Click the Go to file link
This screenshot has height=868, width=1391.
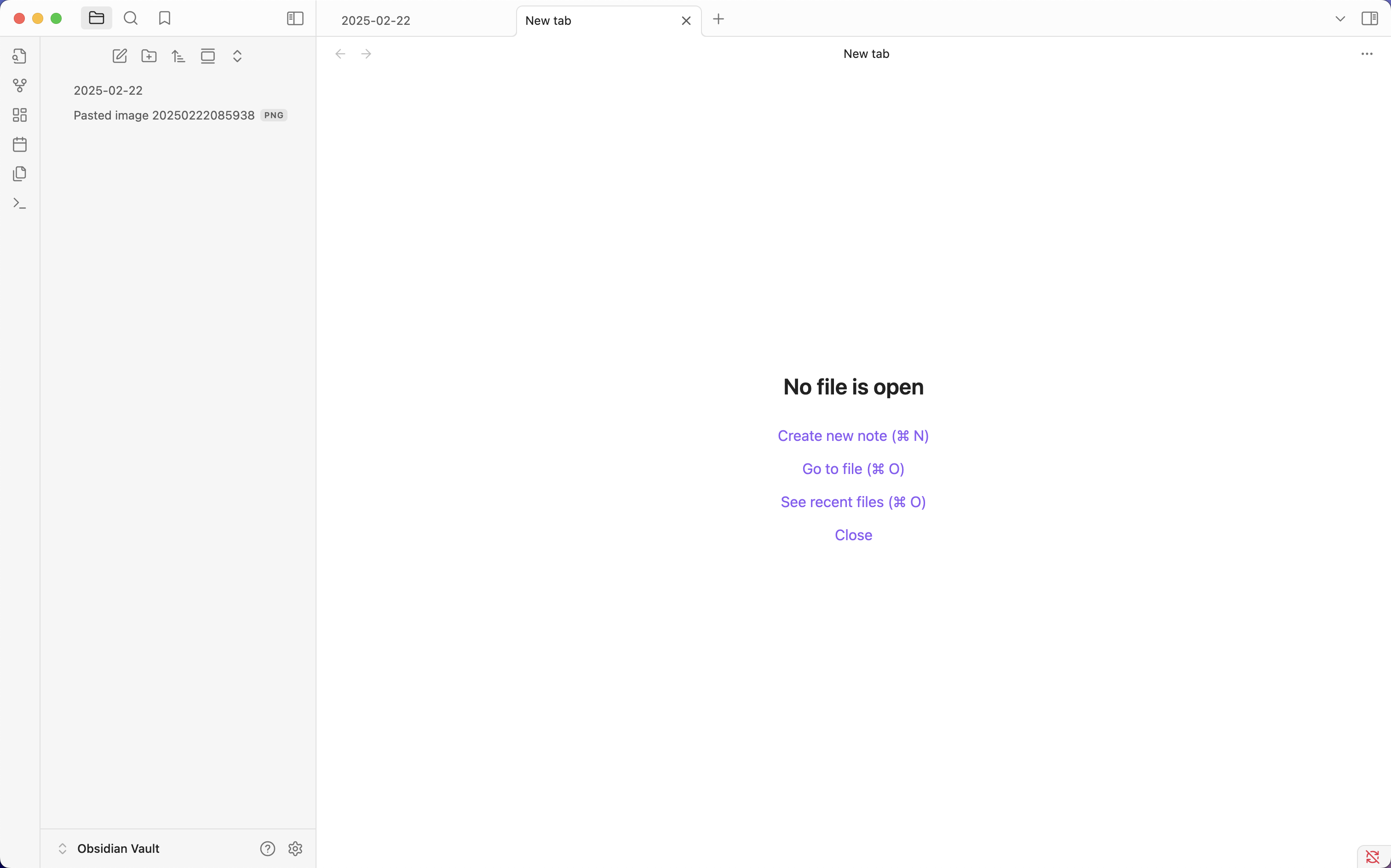853,469
